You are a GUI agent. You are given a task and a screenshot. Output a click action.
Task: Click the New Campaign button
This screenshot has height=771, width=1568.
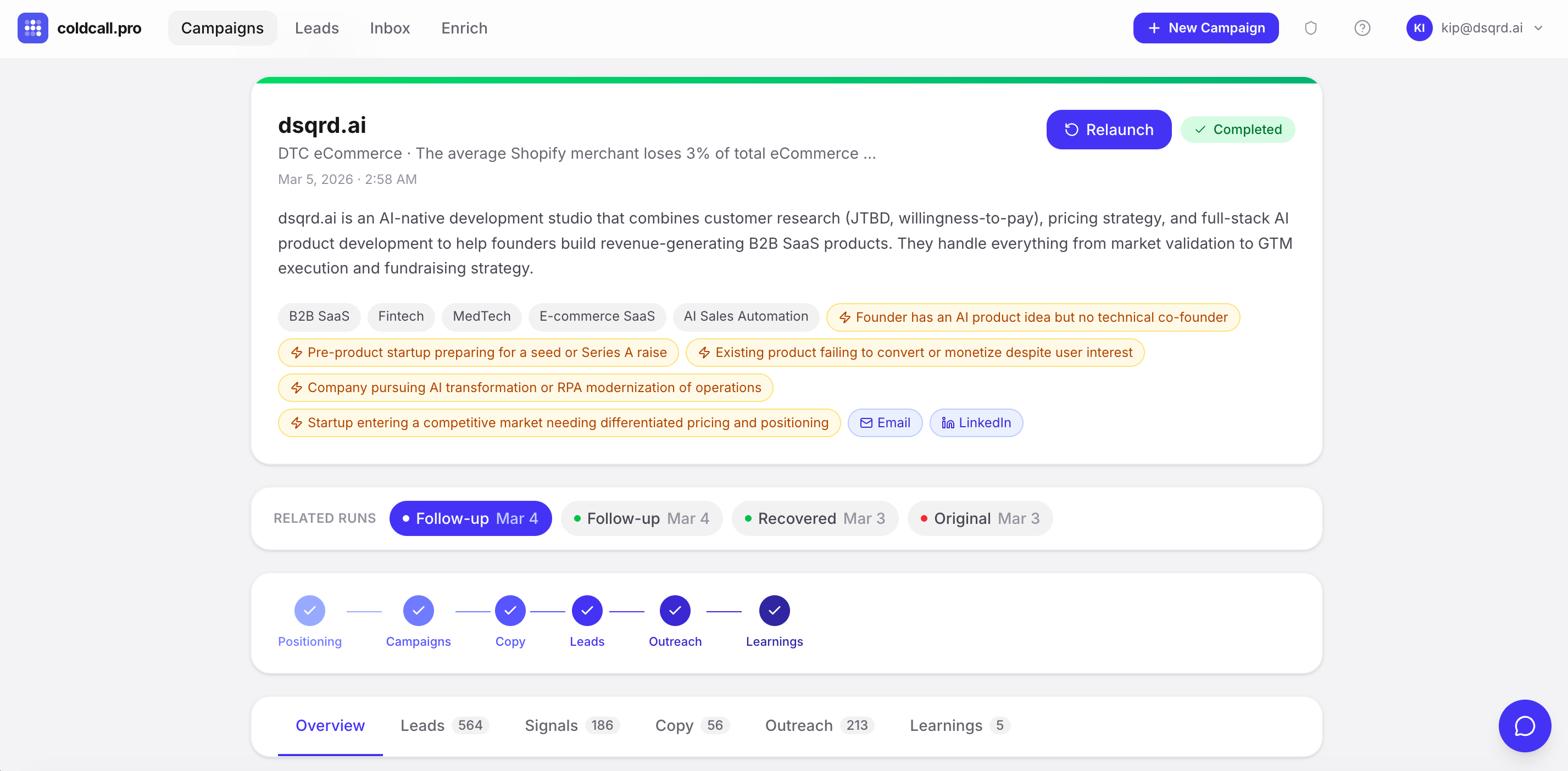pos(1205,28)
